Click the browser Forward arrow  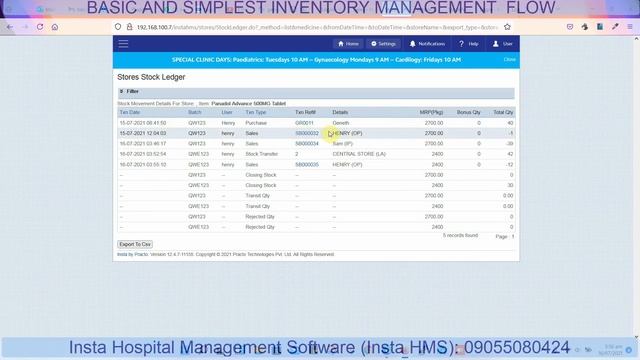[x=25, y=27]
